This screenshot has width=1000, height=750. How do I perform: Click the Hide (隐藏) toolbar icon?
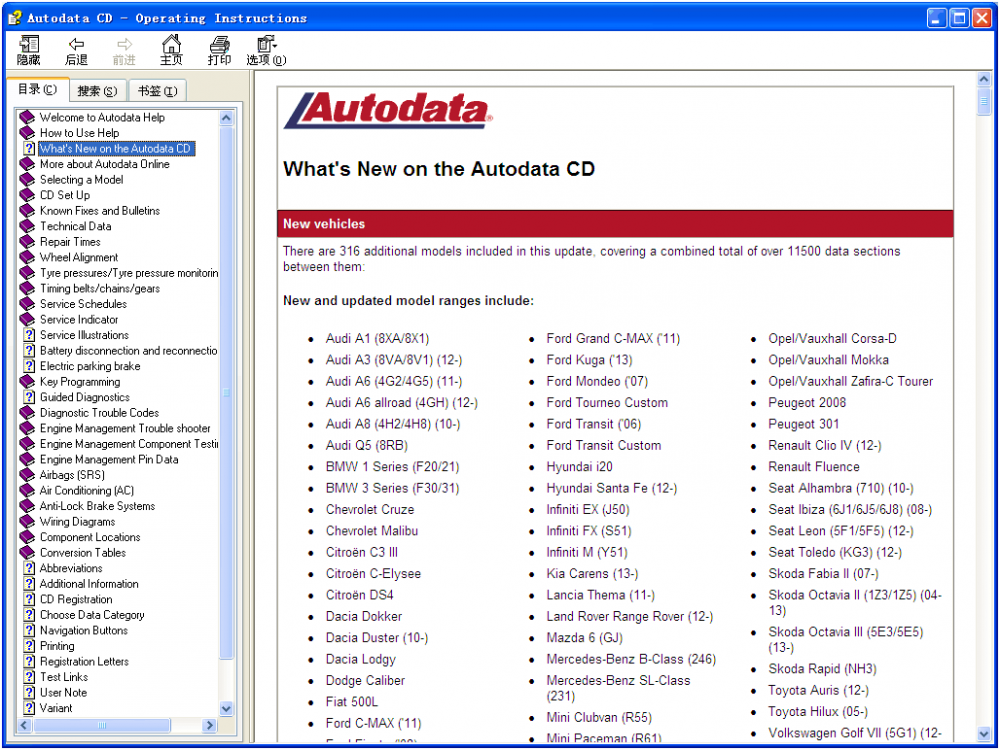(29, 45)
